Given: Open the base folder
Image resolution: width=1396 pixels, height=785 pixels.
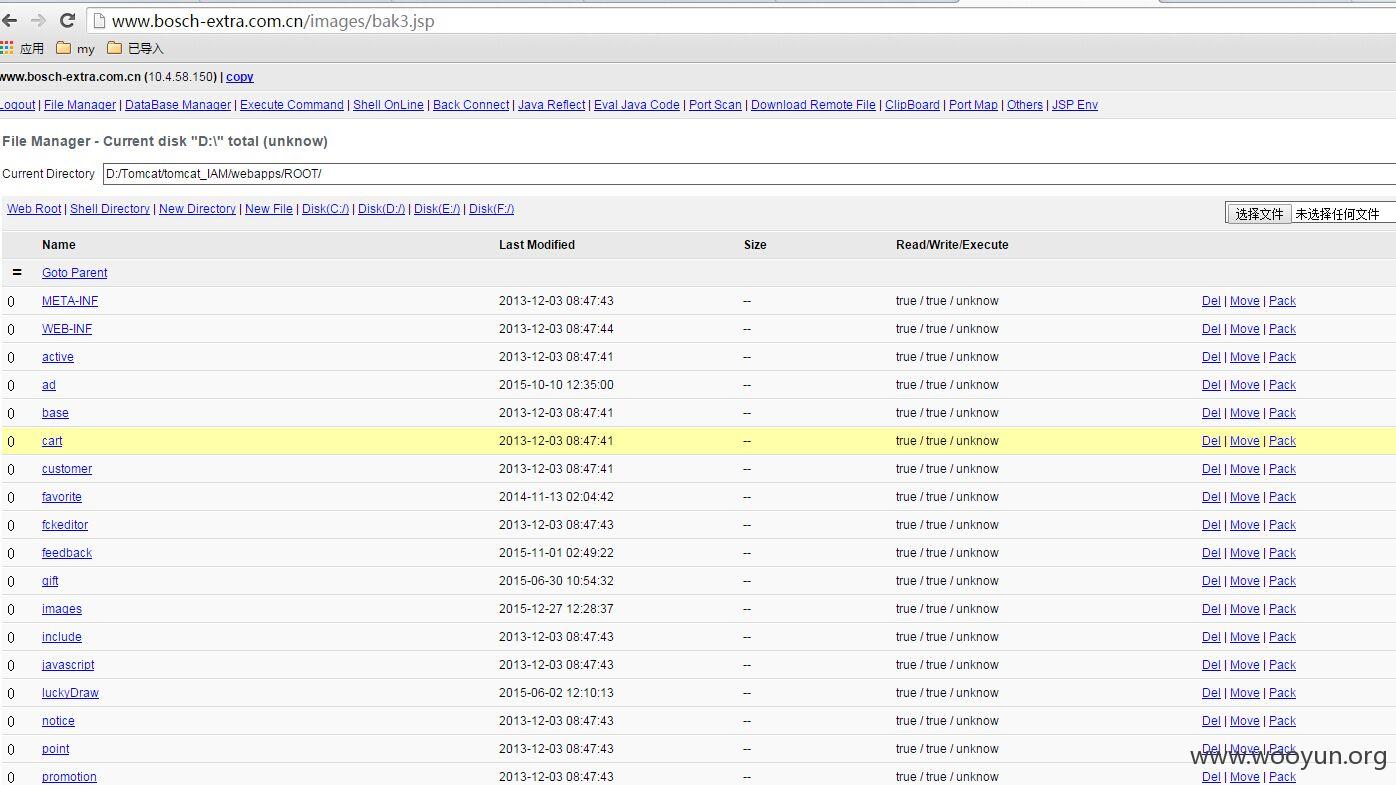Looking at the screenshot, I should [55, 413].
